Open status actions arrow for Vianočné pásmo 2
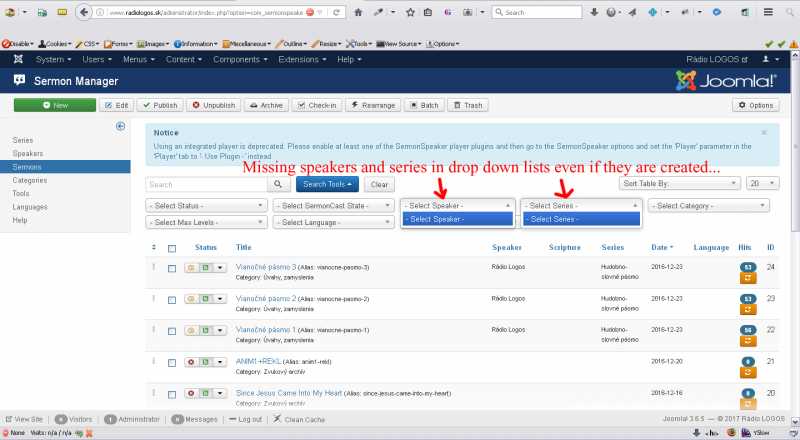The image size is (800, 440). [x=220, y=299]
